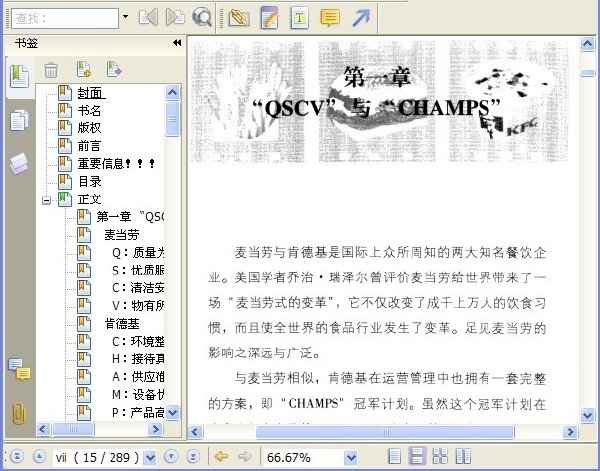Collapse the 正文 bookmark tree node

(46, 200)
